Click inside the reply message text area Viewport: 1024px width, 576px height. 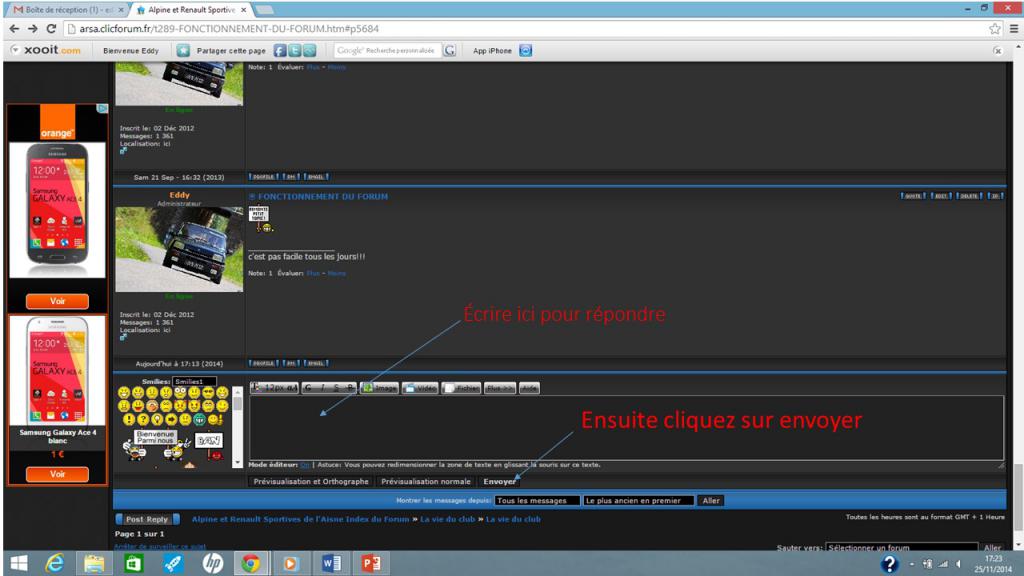pos(626,428)
